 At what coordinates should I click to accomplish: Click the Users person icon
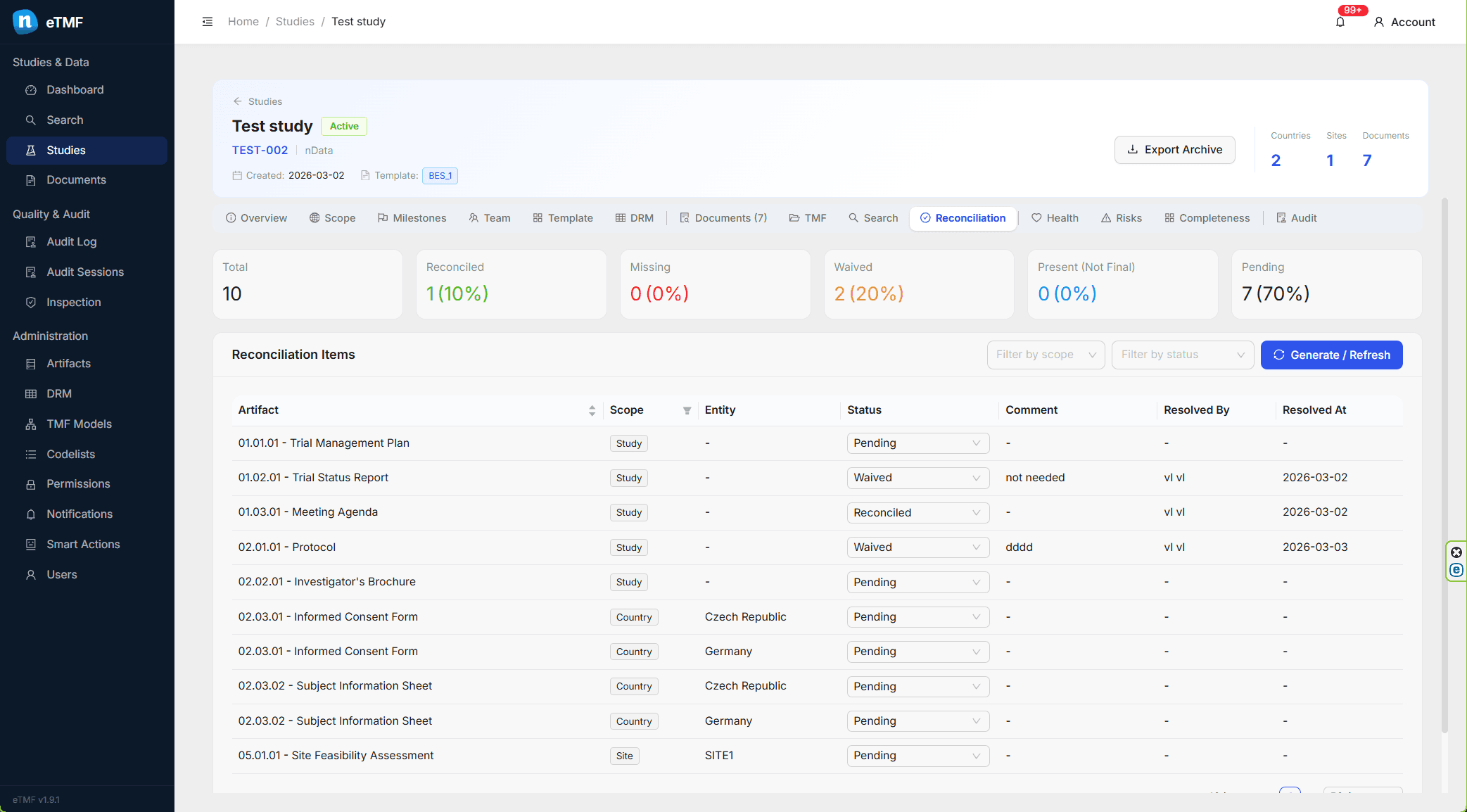tap(31, 575)
